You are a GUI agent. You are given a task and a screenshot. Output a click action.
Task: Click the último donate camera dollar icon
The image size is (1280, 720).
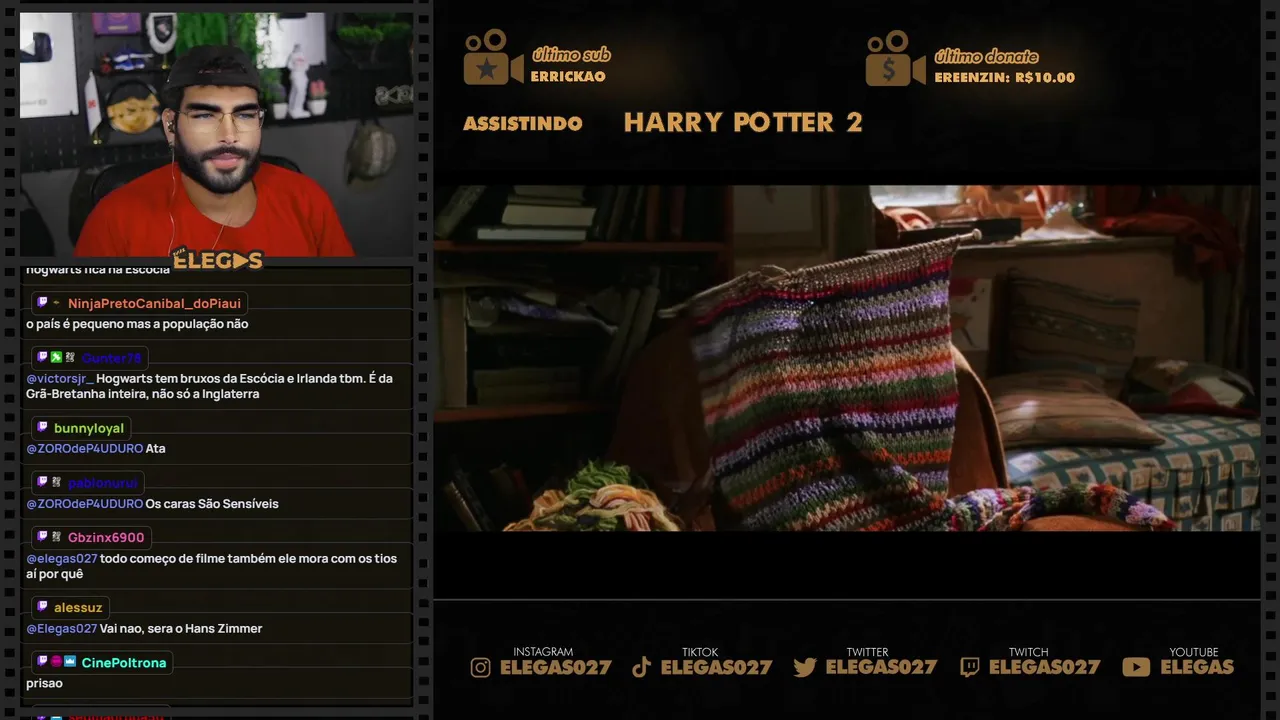[x=895, y=57]
